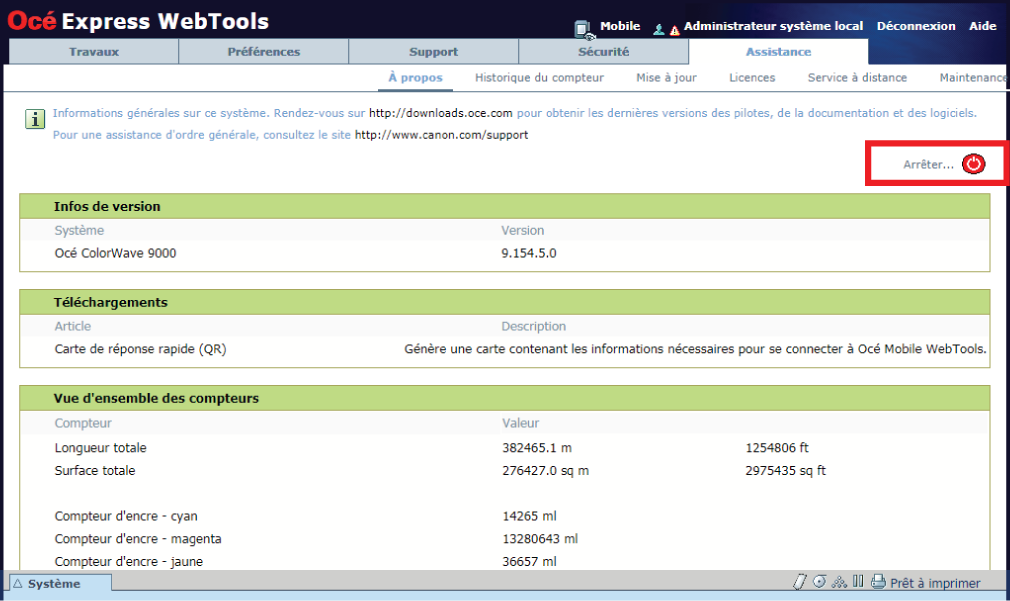Open the Sécurité tab

(604, 52)
